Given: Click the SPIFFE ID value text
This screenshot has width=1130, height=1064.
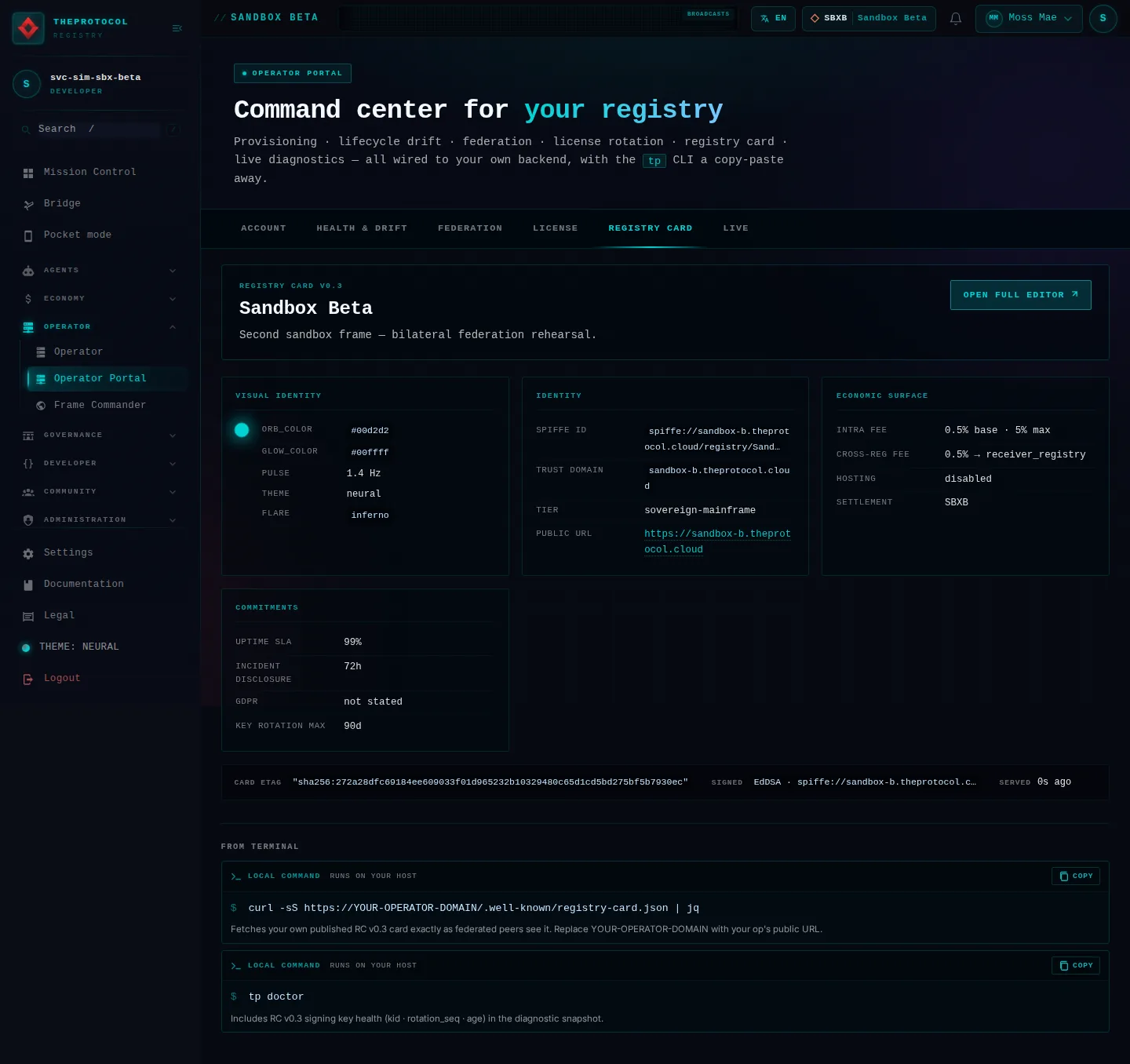Looking at the screenshot, I should click(717, 439).
